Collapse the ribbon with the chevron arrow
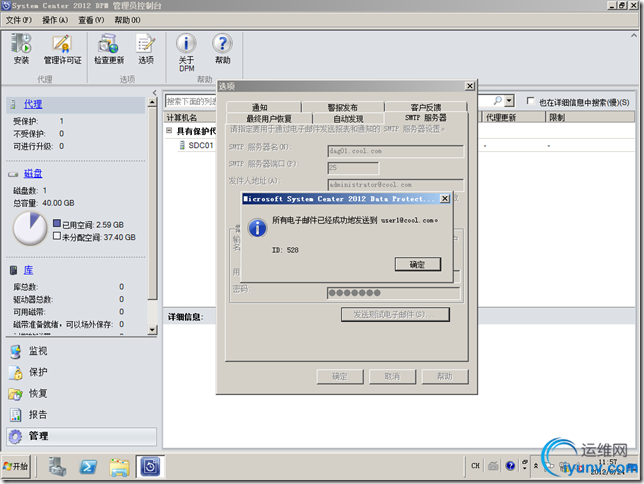The height and width of the screenshot is (484, 644). [x=634, y=36]
